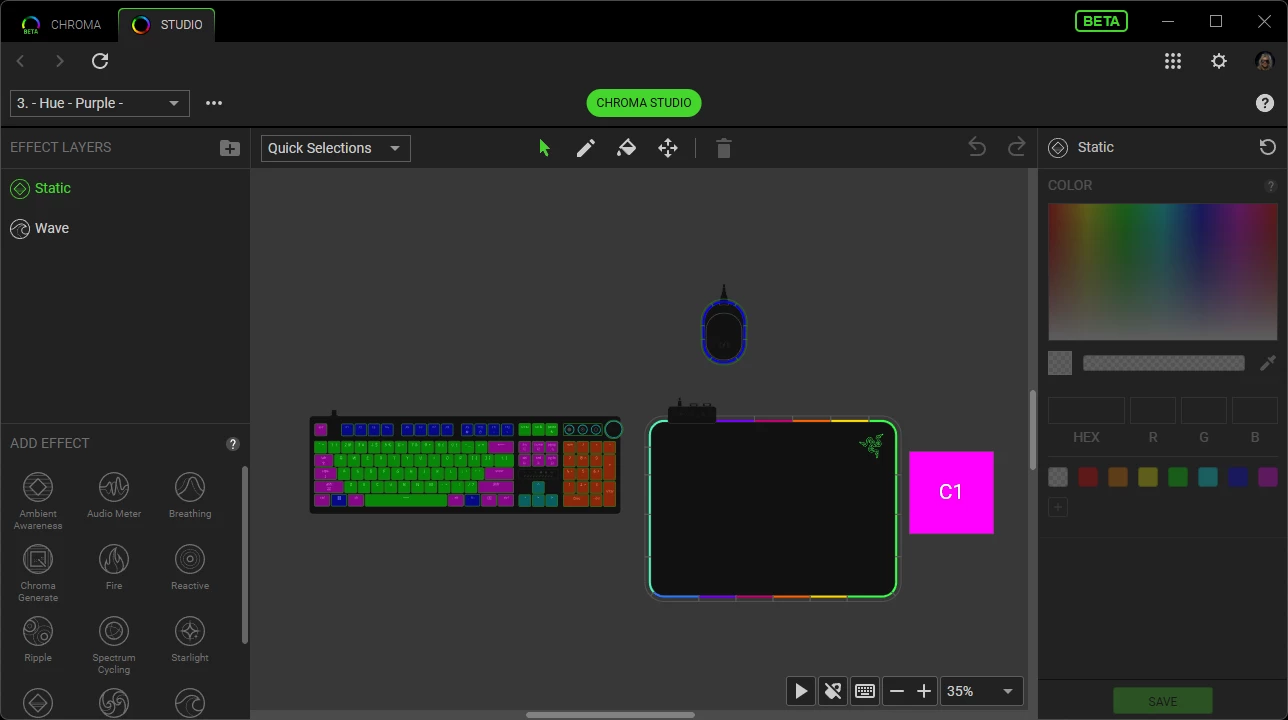Open the profile more options menu

[214, 103]
